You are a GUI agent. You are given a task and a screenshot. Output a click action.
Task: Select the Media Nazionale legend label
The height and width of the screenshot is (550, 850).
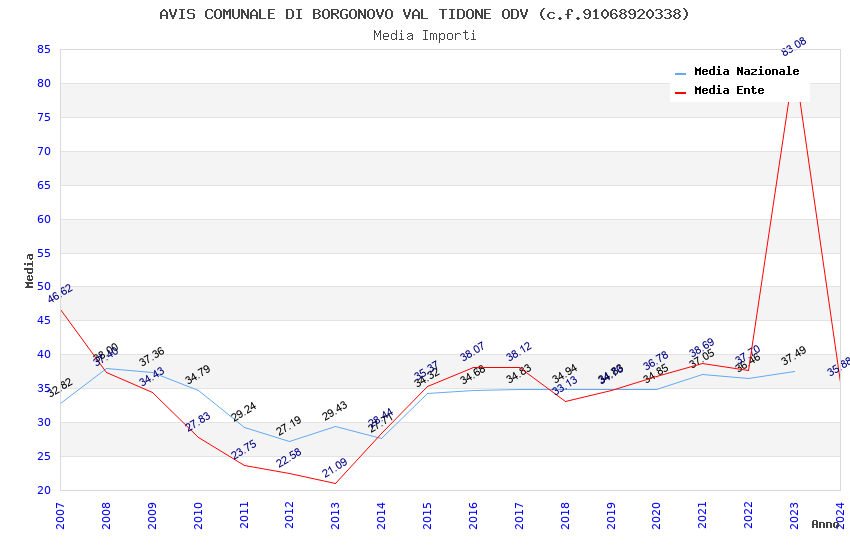click(x=746, y=71)
